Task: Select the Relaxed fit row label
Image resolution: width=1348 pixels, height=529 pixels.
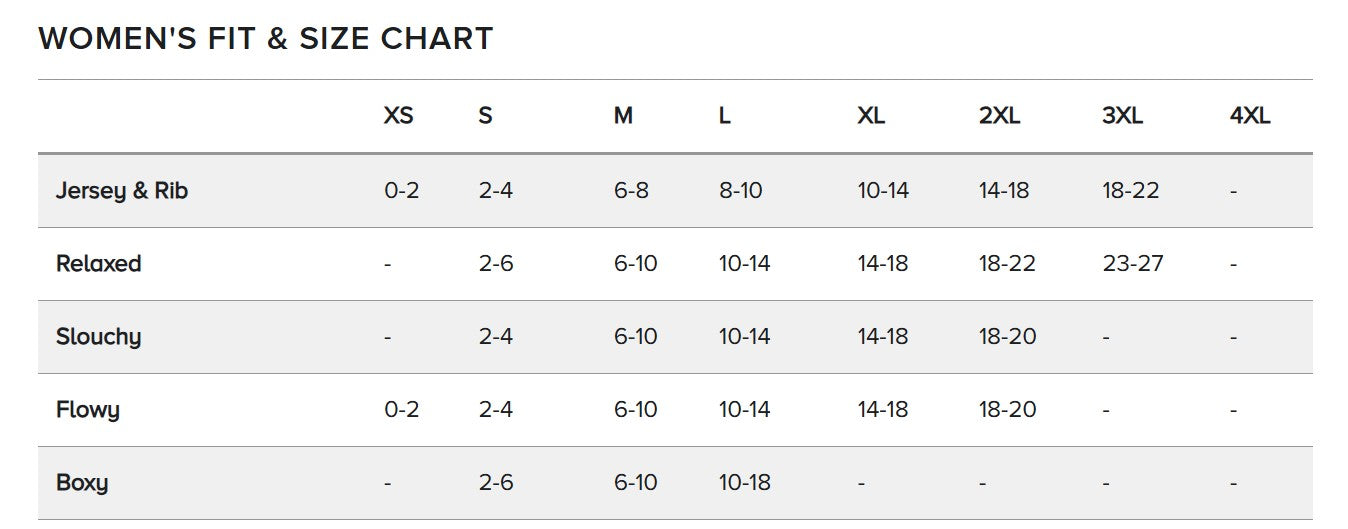Action: [98, 264]
